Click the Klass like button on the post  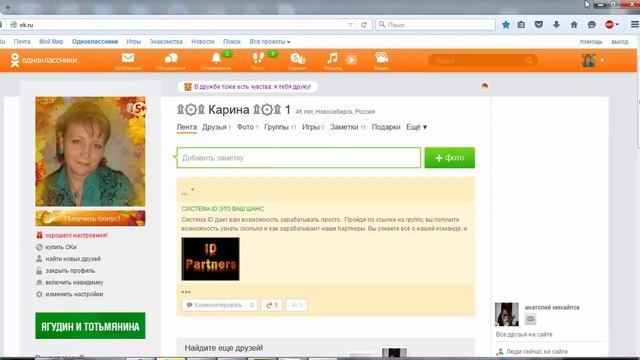tap(297, 305)
